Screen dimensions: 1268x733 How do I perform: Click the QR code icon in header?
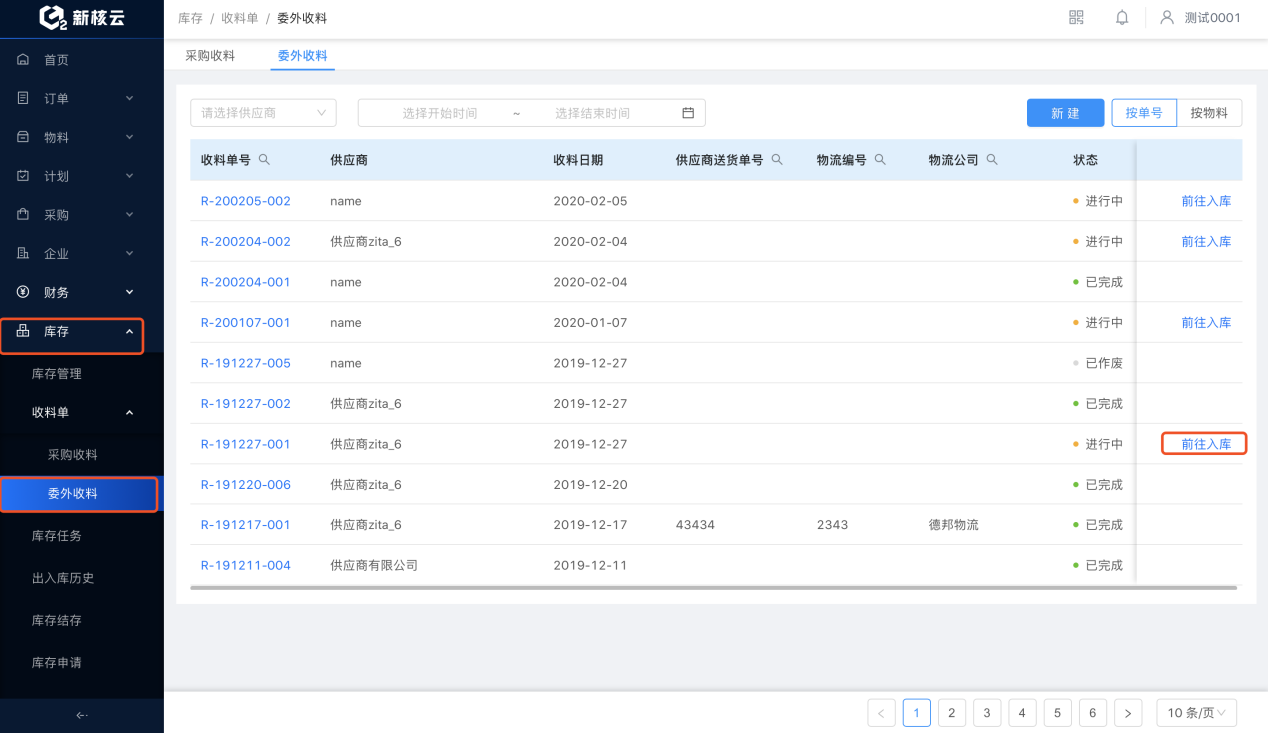[1076, 17]
